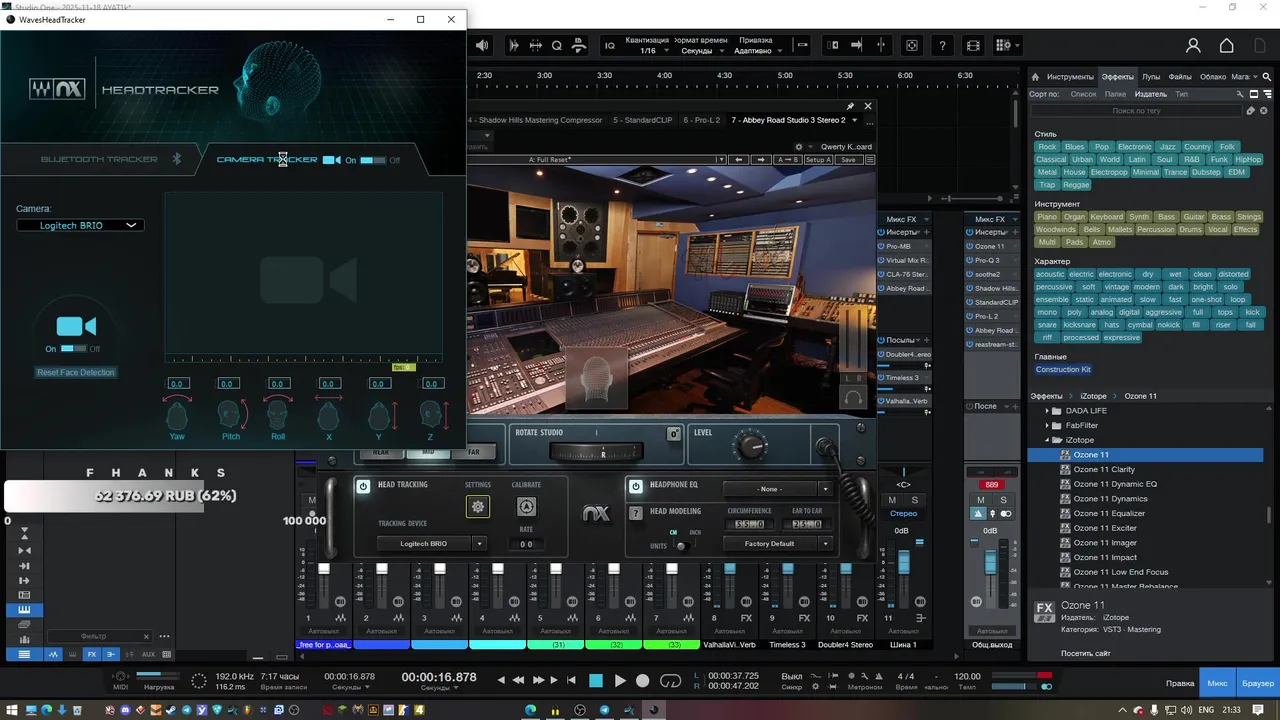The height and width of the screenshot is (720, 1280).
Task: Open the video player film icon in toolbar
Action: (x=973, y=45)
